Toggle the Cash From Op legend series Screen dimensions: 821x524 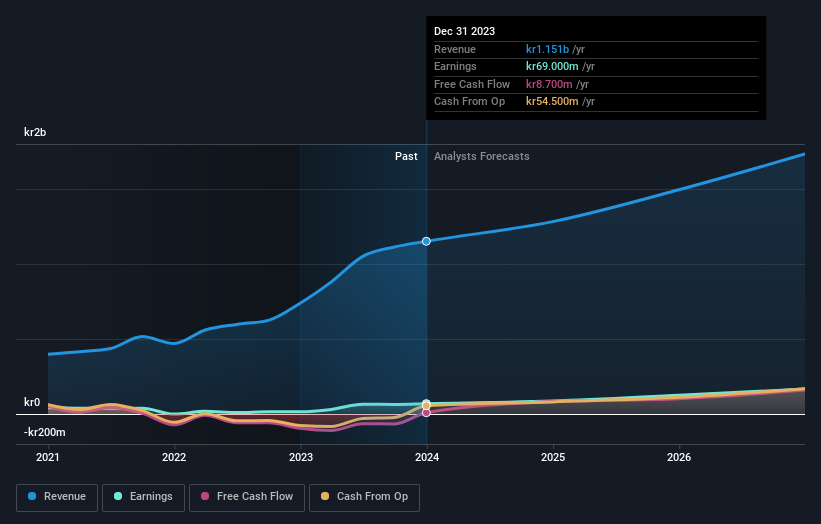click(364, 497)
